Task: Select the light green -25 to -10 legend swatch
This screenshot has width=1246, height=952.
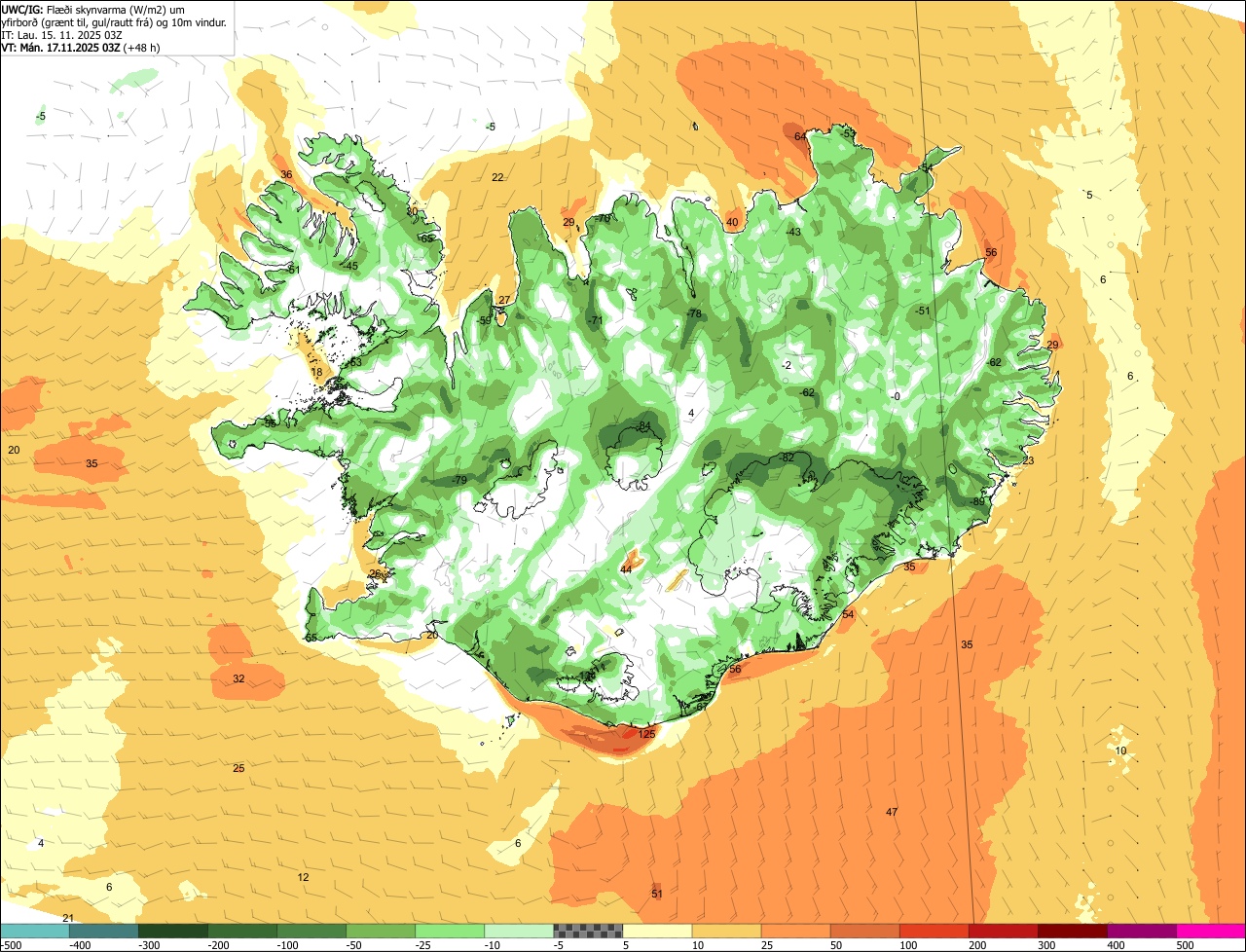Action: coord(450,931)
